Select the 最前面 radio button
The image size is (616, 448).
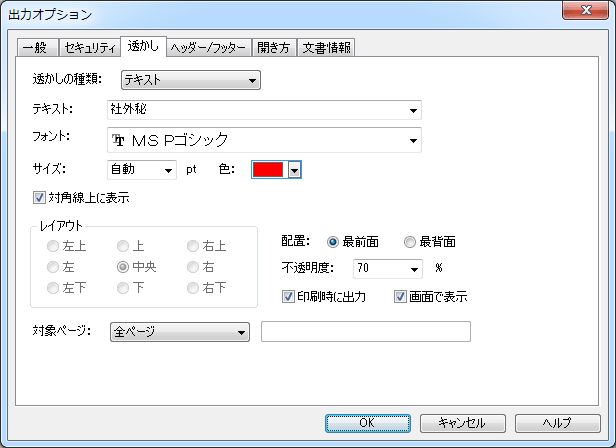(333, 242)
